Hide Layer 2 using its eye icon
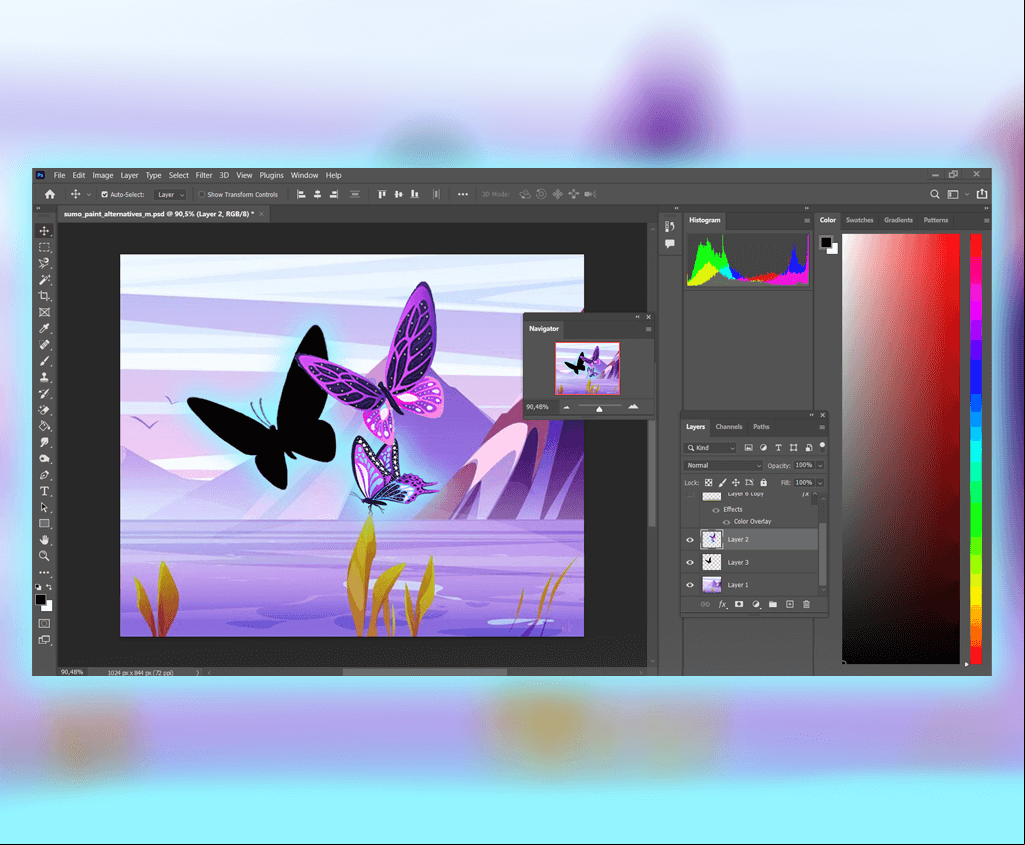This screenshot has height=845, width=1025. (690, 540)
